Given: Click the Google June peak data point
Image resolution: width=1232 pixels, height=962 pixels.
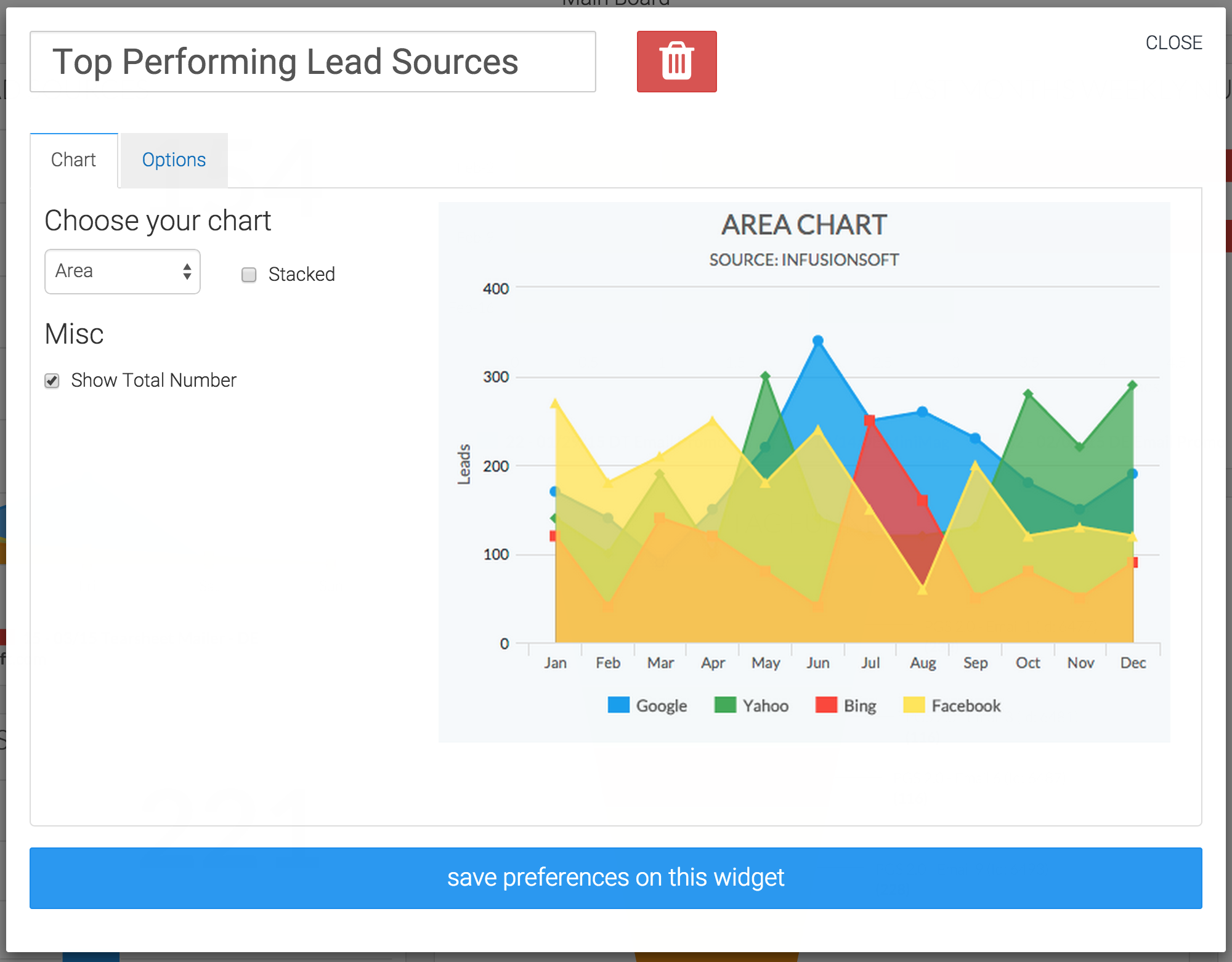Looking at the screenshot, I should tap(818, 341).
